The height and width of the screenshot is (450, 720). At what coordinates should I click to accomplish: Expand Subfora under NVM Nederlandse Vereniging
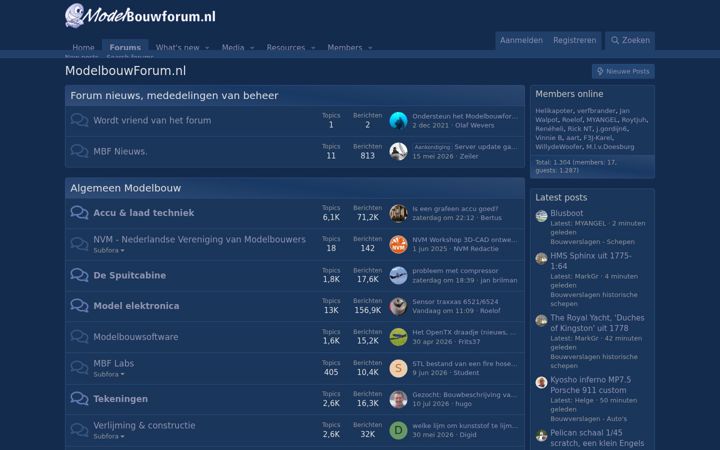click(x=109, y=251)
